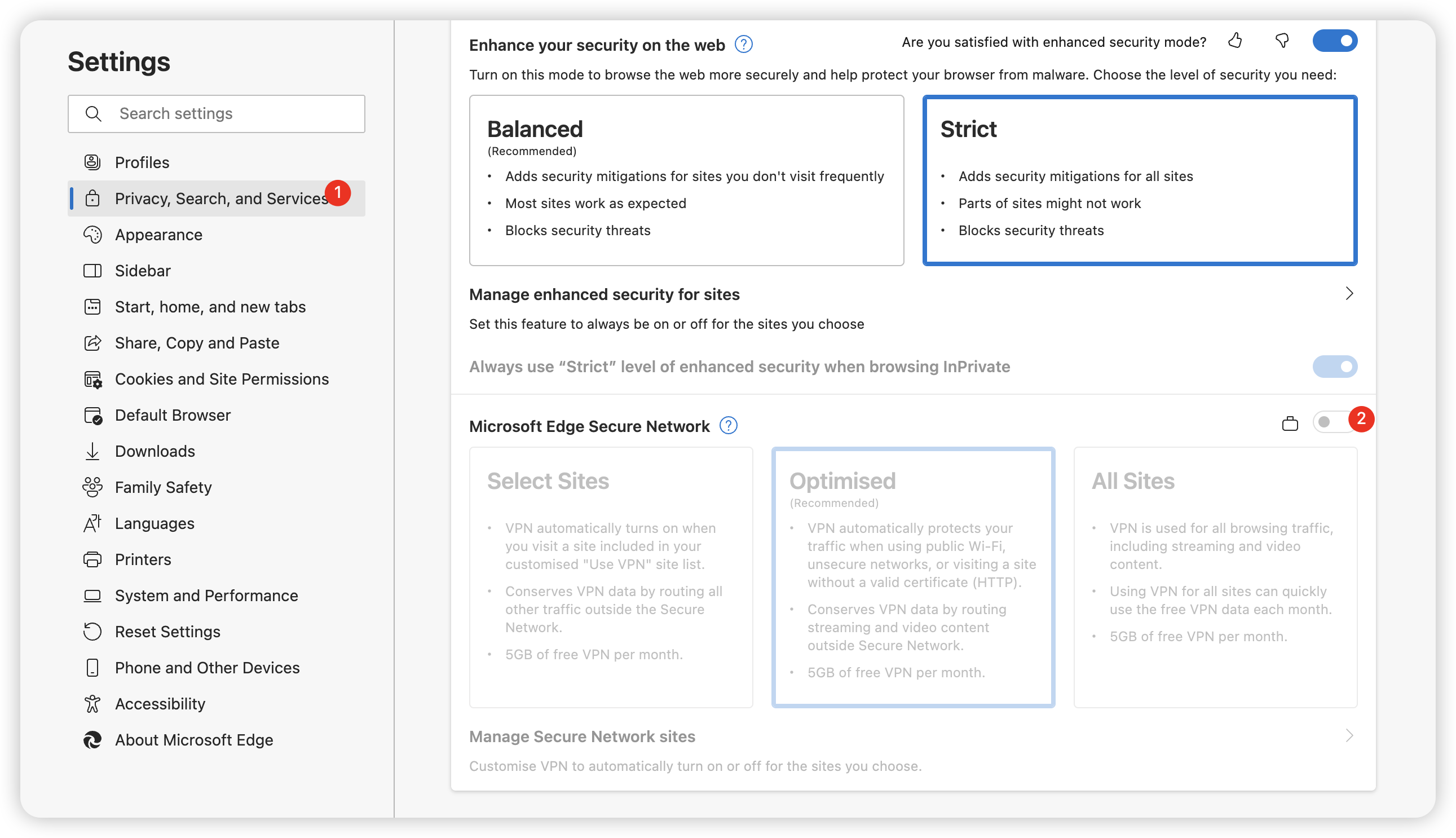Open Family Safety settings
This screenshot has height=838, width=1456.
click(x=217, y=487)
